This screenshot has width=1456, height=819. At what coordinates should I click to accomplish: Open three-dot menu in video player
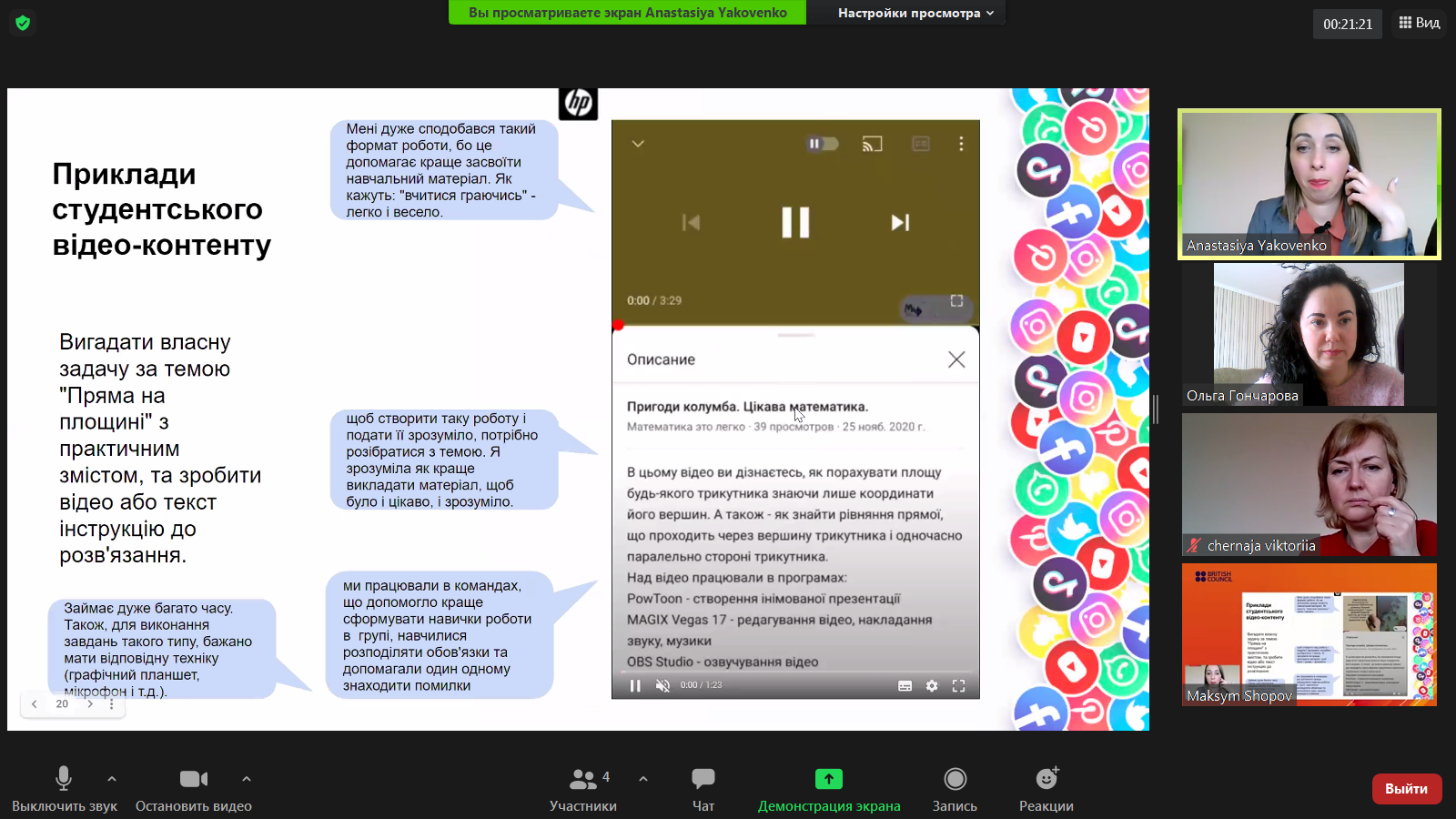click(961, 144)
